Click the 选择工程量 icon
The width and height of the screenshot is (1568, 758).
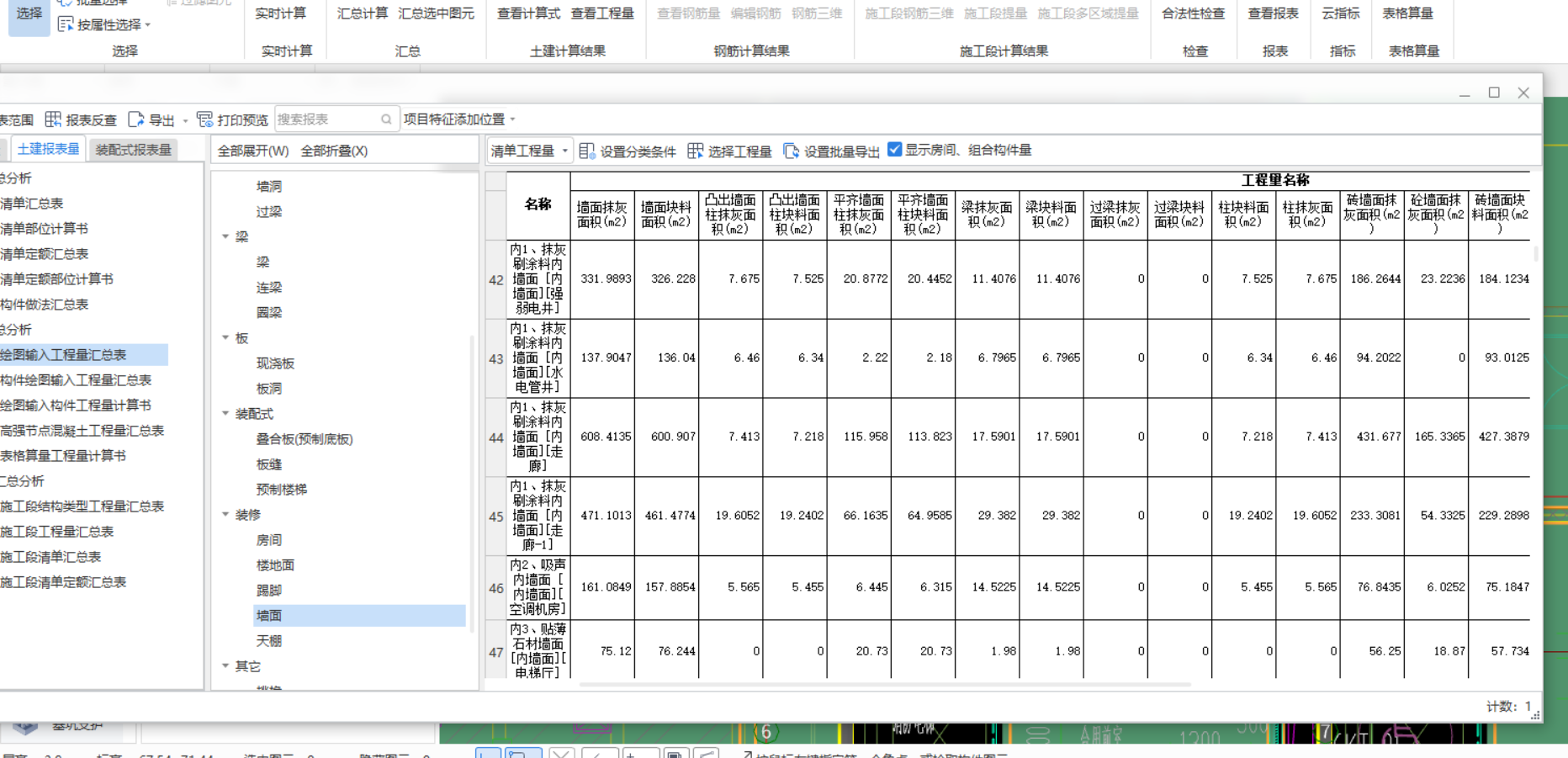point(695,151)
